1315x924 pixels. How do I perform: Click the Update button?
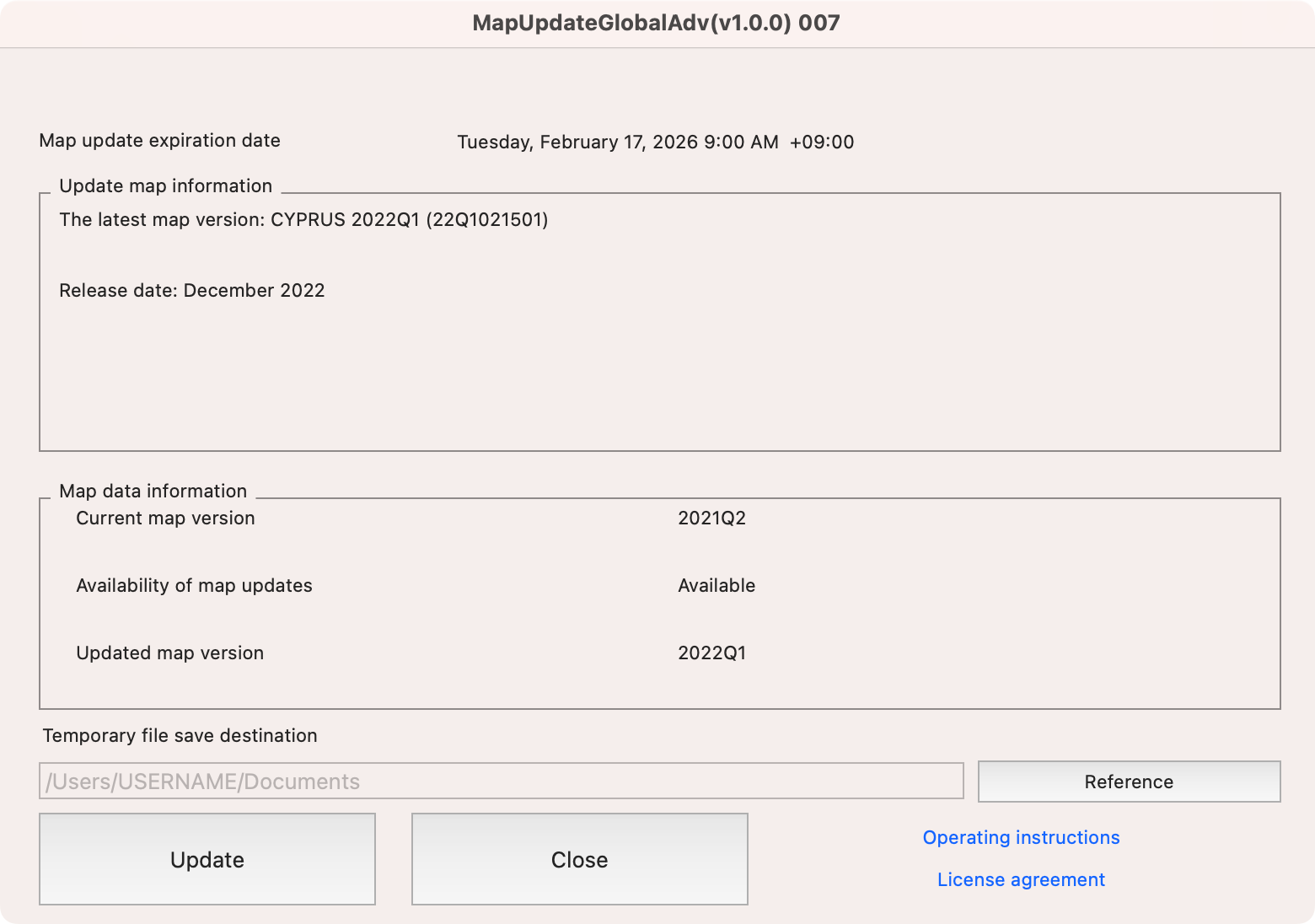[x=207, y=859]
